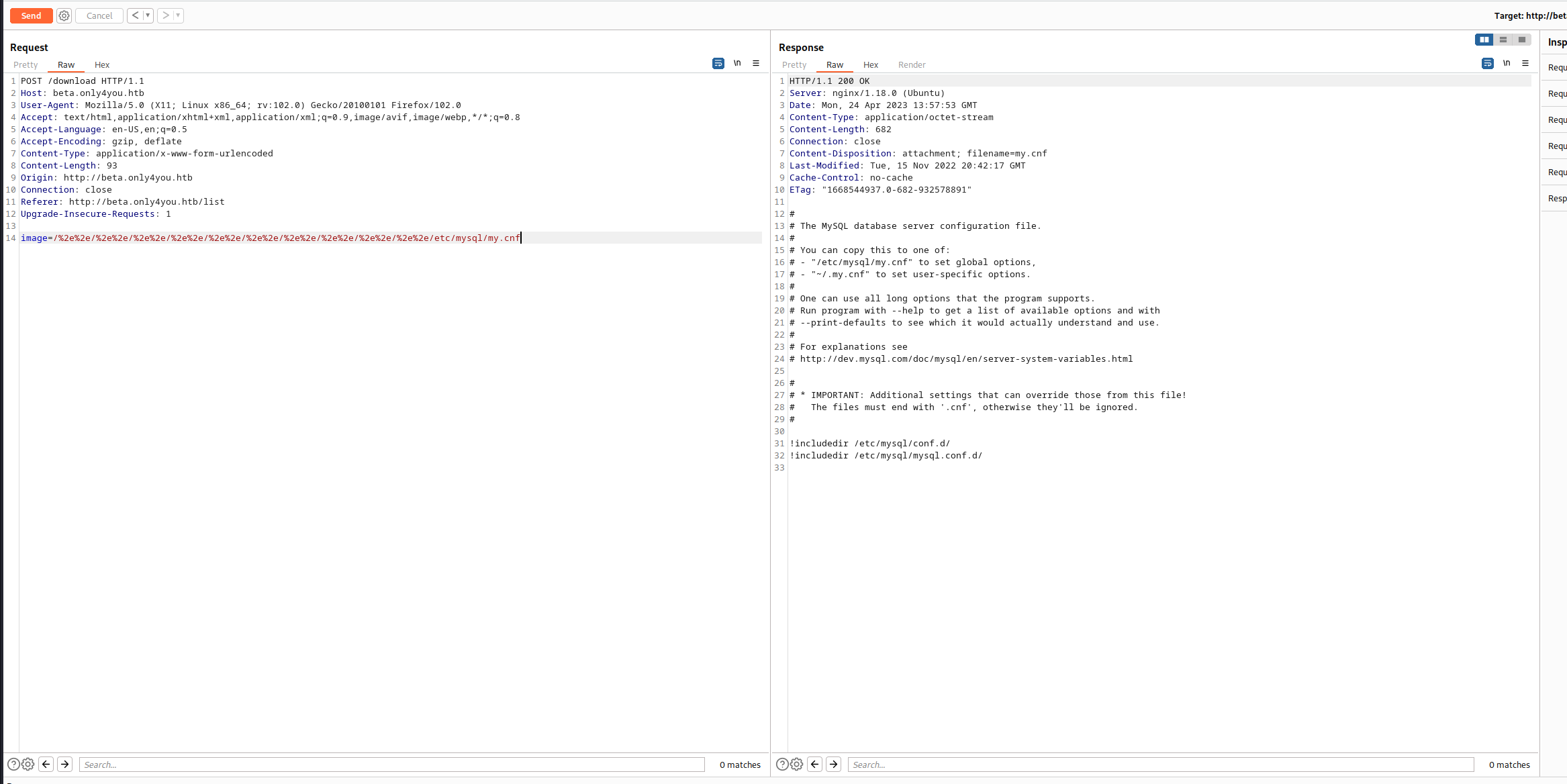Open response editor hamburger menu
The width and height of the screenshot is (1567, 784).
1525,63
